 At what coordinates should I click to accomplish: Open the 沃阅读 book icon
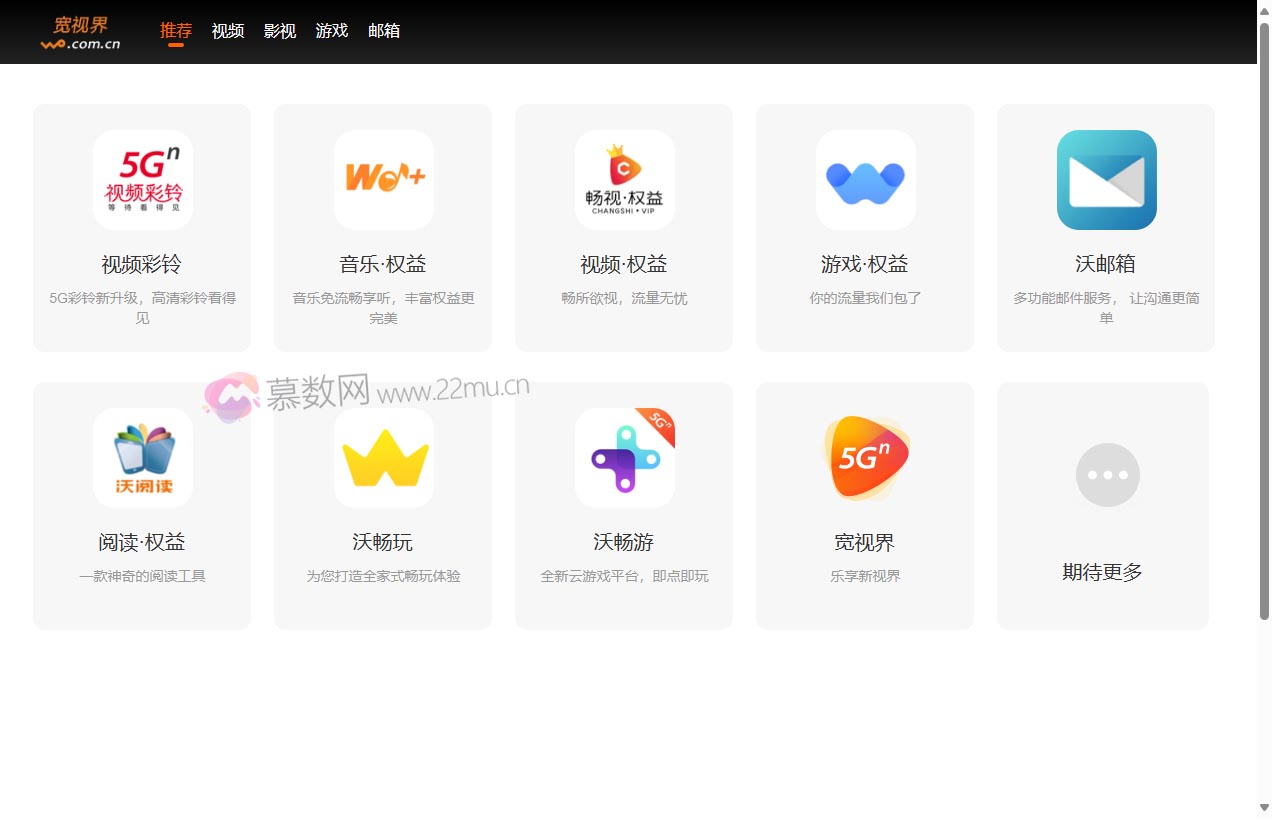click(143, 458)
